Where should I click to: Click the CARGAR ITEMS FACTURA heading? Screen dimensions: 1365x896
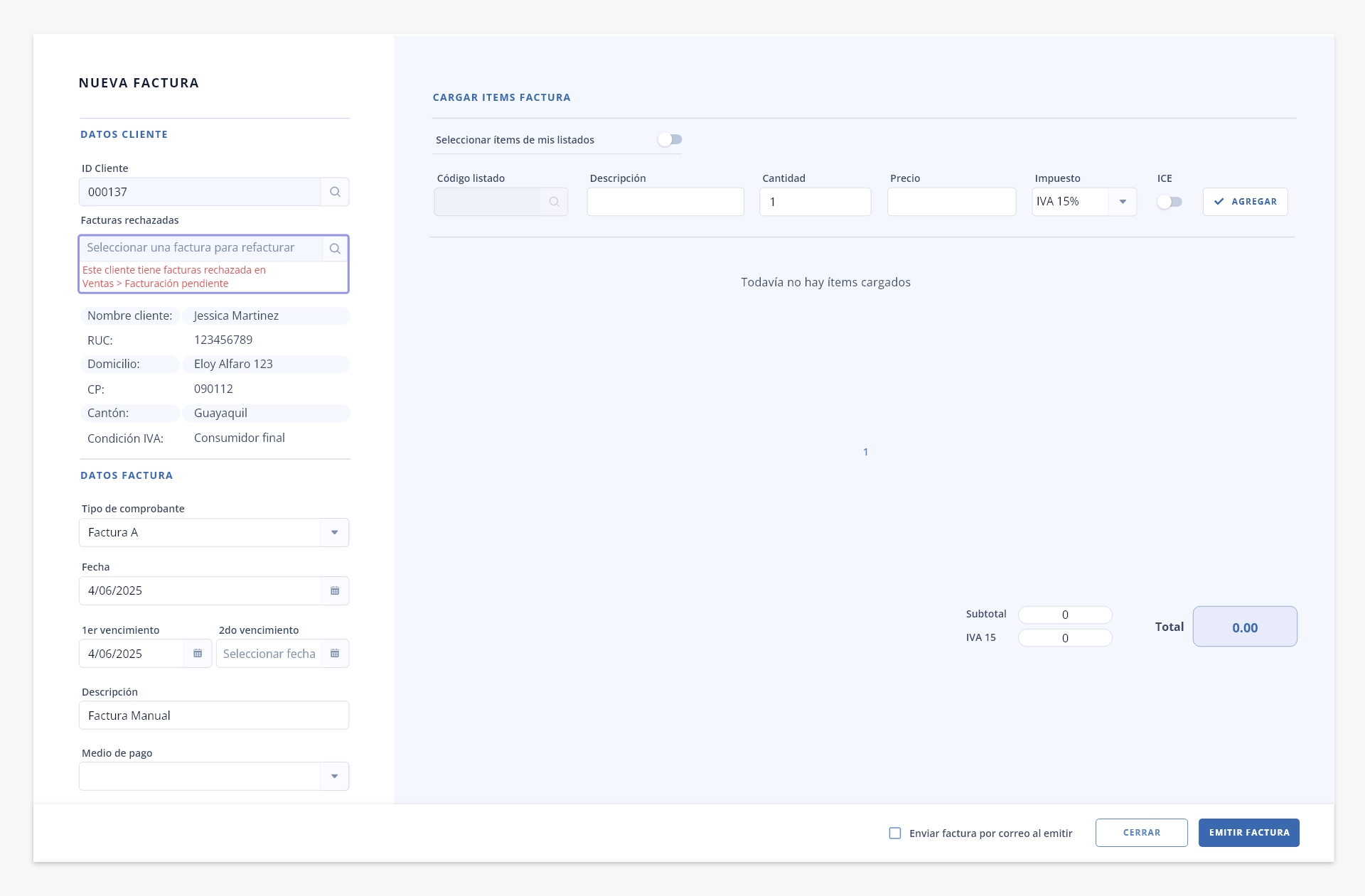pyautogui.click(x=501, y=97)
